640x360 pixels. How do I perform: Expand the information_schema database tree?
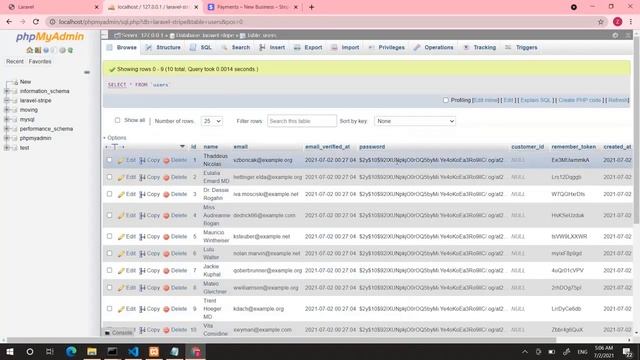click(7, 91)
